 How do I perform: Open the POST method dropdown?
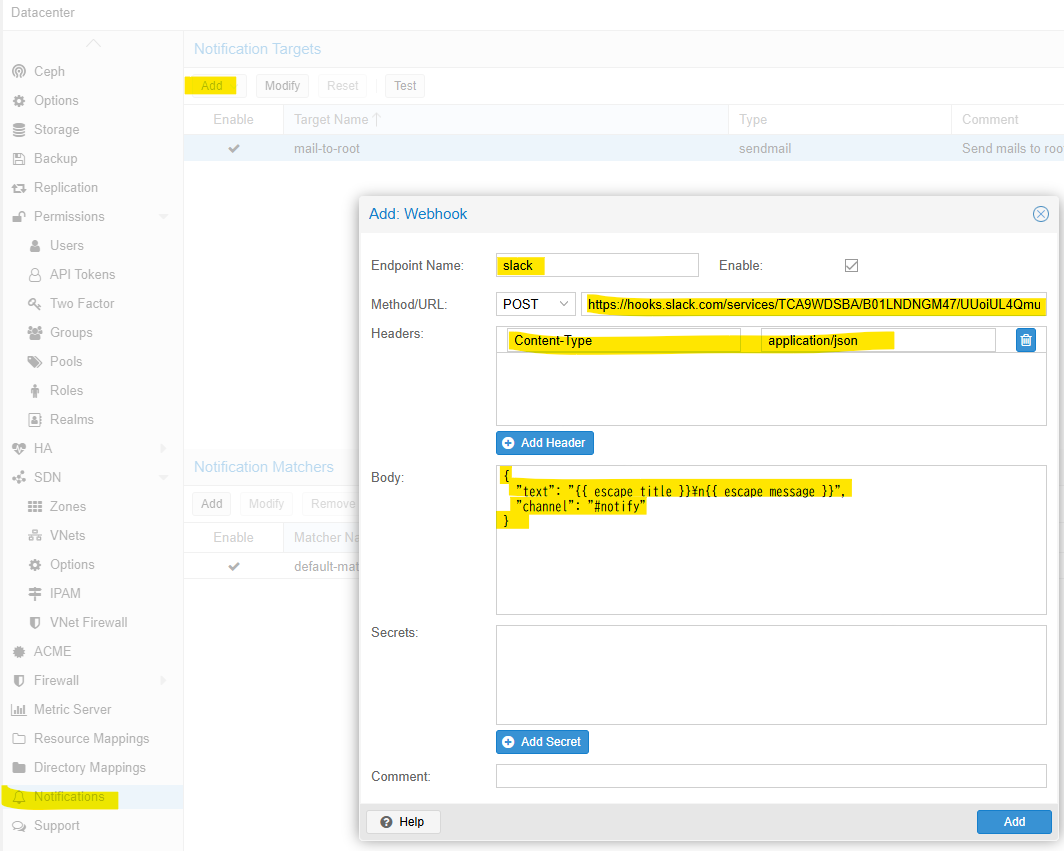(x=535, y=304)
